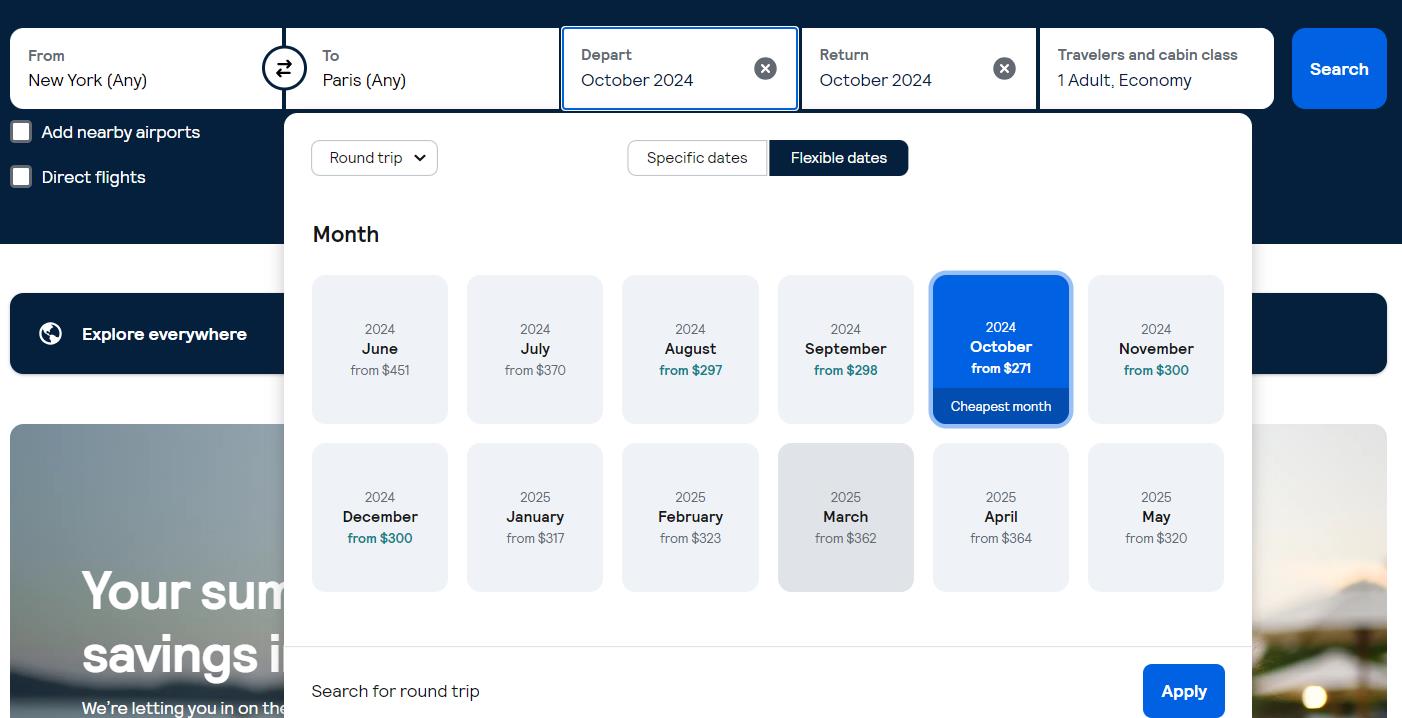Click the globe icon beside Explore everywhere

(50, 333)
